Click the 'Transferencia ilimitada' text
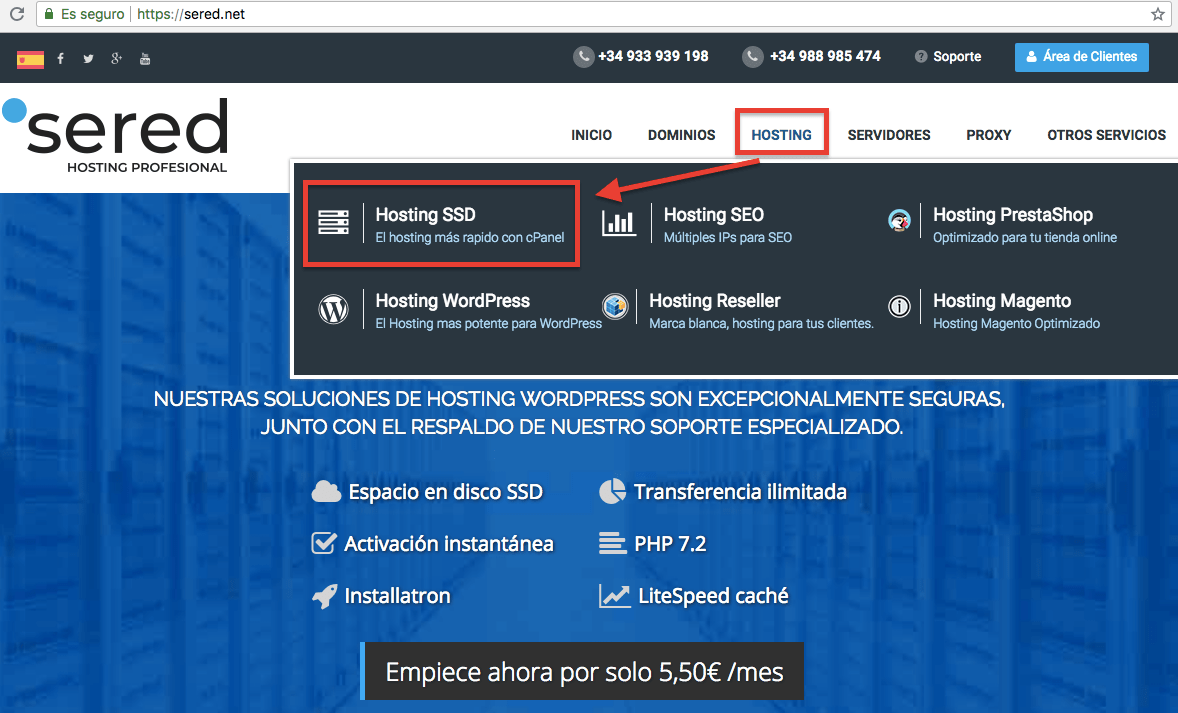 (740, 492)
